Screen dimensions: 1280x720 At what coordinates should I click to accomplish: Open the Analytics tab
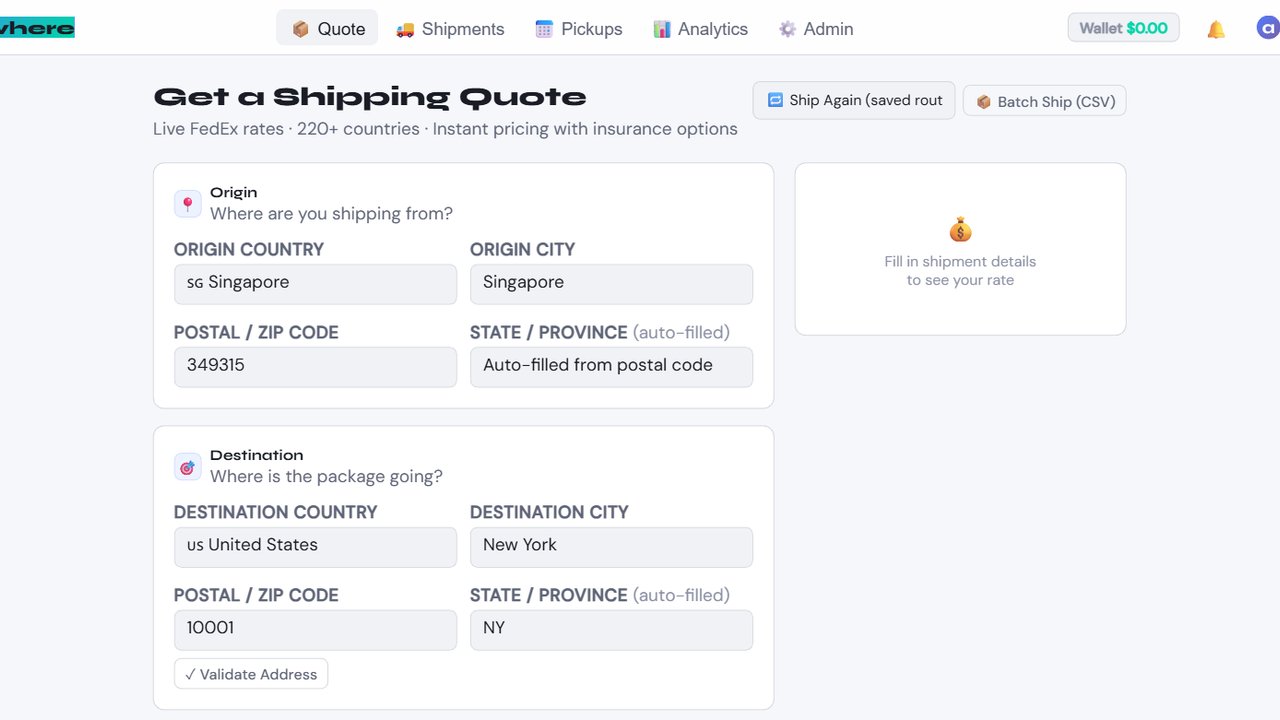[x=700, y=29]
